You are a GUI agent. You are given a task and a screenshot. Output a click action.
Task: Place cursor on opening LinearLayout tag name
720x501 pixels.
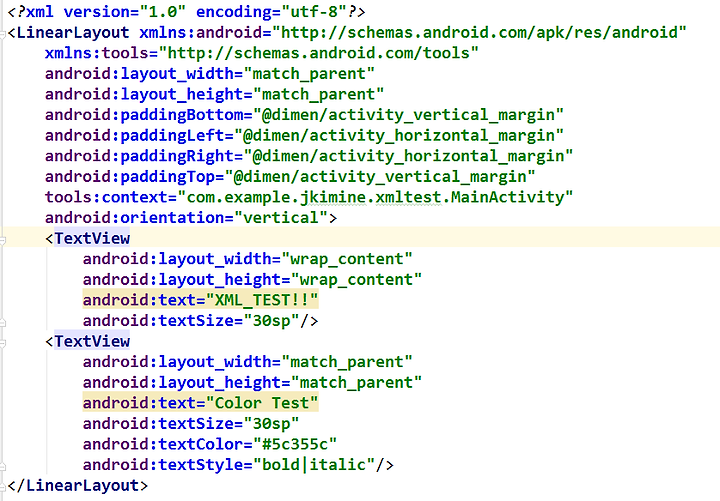[73, 33]
